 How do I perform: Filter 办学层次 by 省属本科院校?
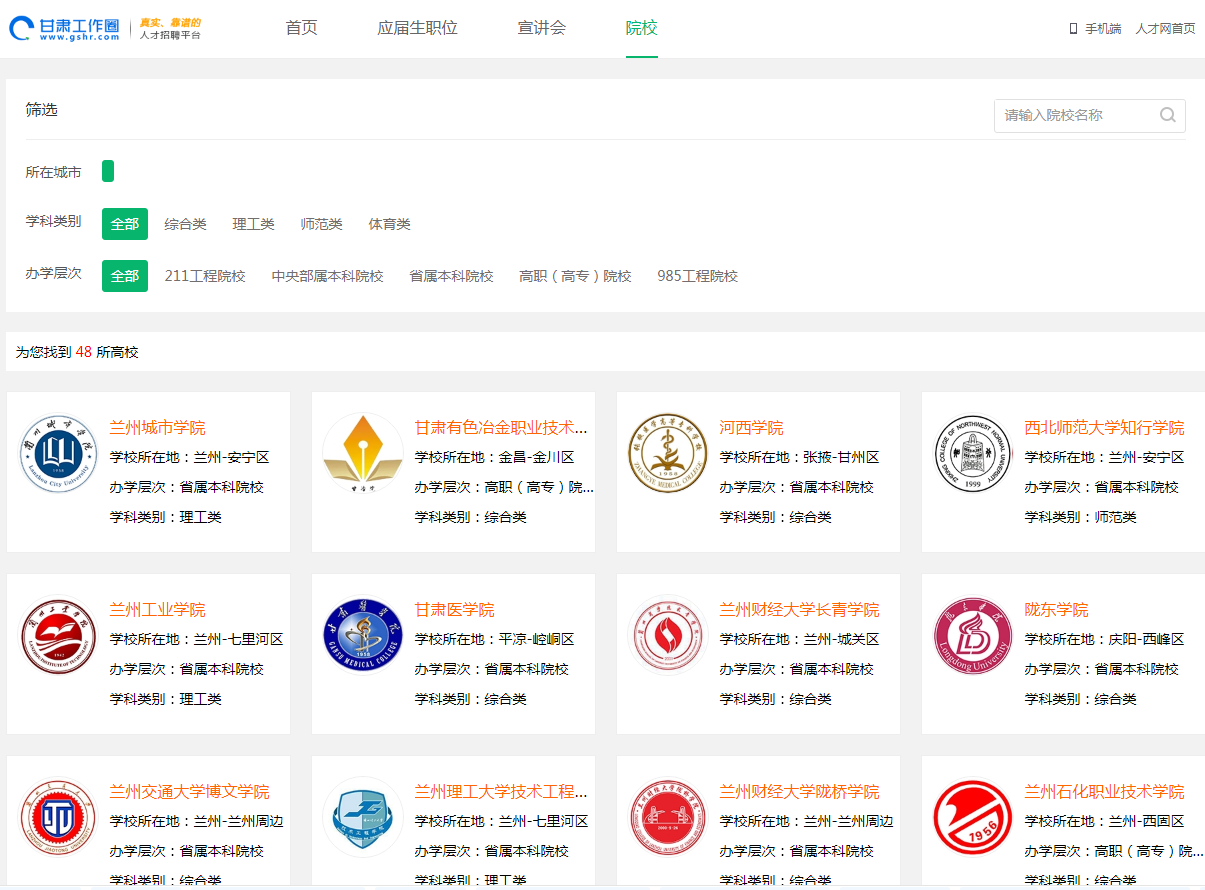click(452, 276)
